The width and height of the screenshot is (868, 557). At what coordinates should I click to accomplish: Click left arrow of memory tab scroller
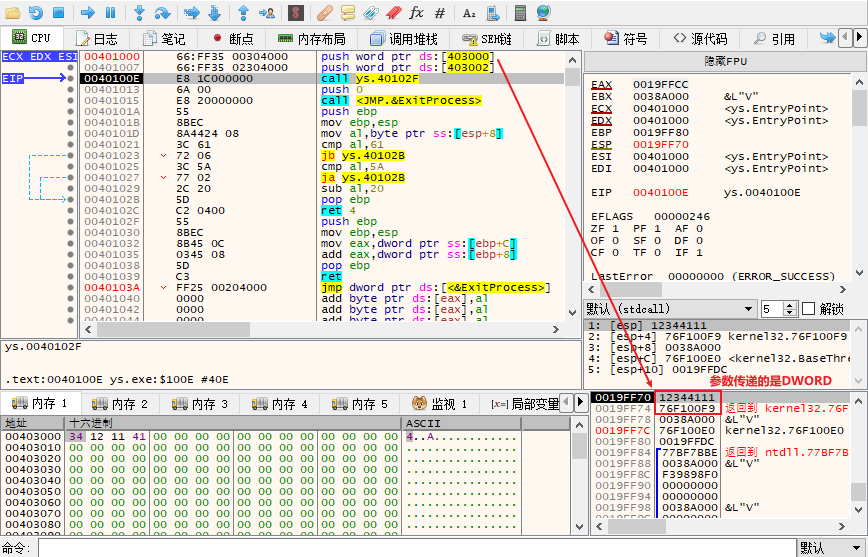click(x=566, y=402)
